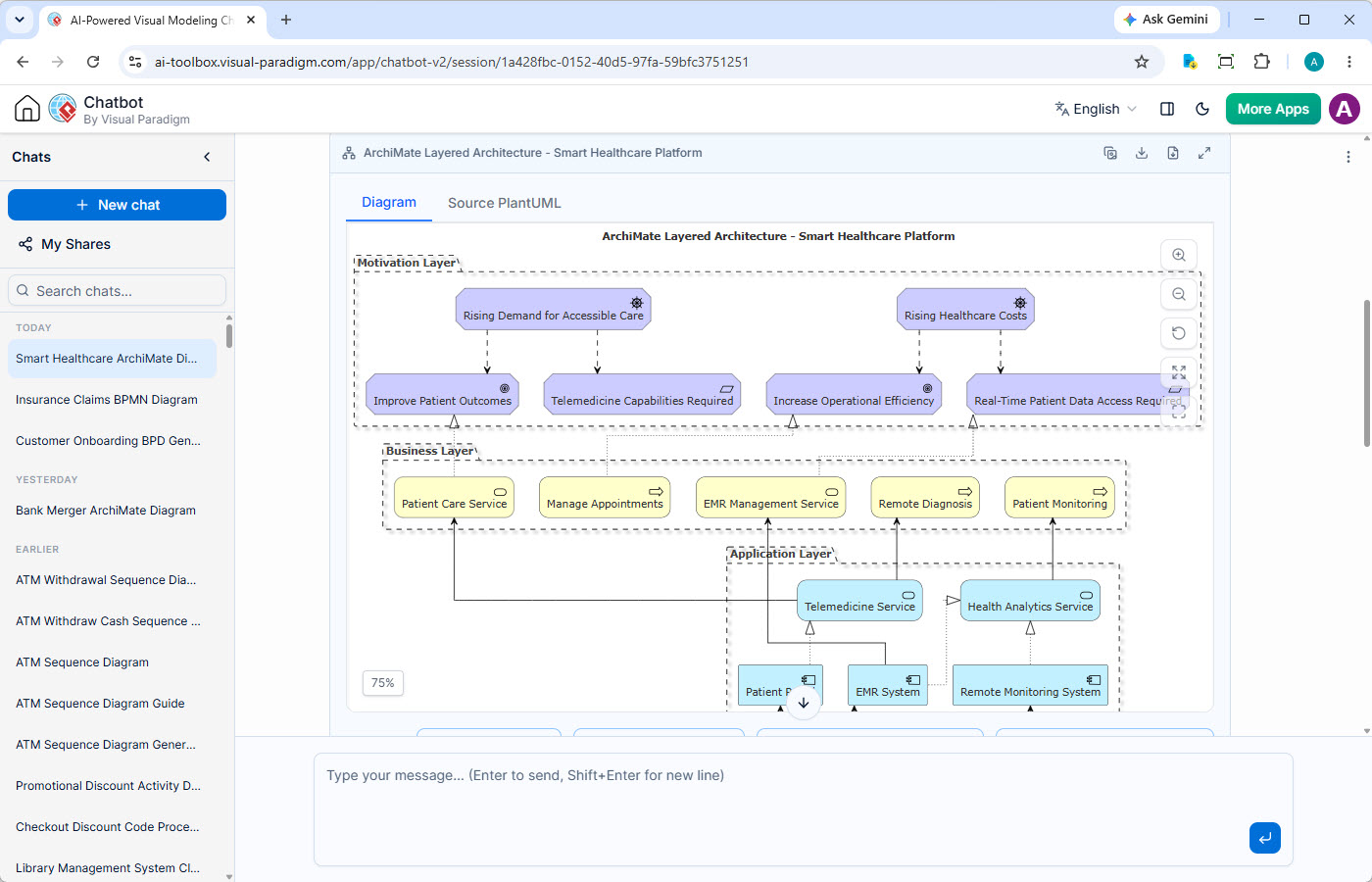Zoom in on the diagram canvas
This screenshot has width=1372, height=882.
coord(1179,255)
